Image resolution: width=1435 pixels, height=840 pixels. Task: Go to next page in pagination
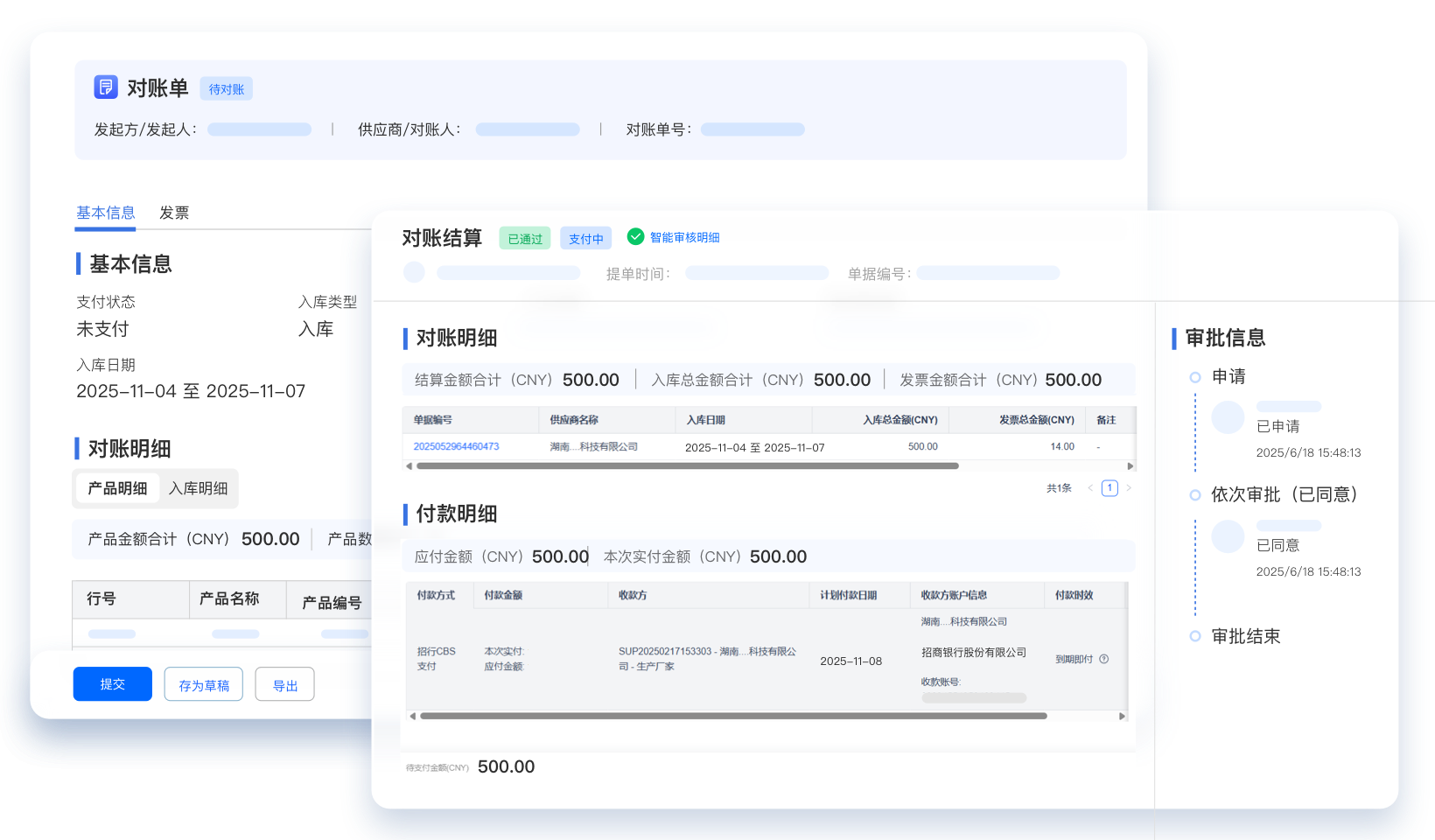(1129, 488)
